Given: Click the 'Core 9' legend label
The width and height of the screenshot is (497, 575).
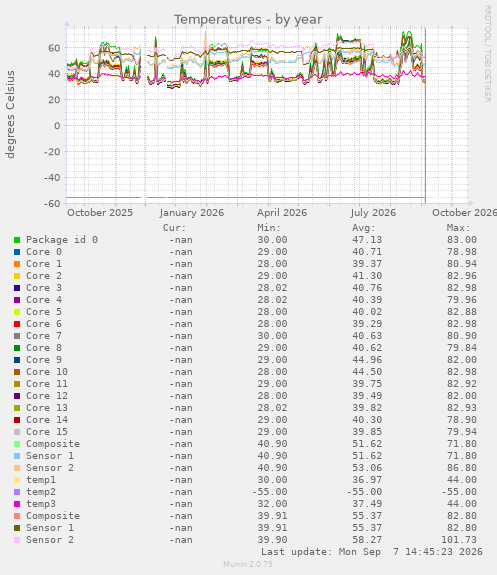Looking at the screenshot, I should tap(44, 360).
